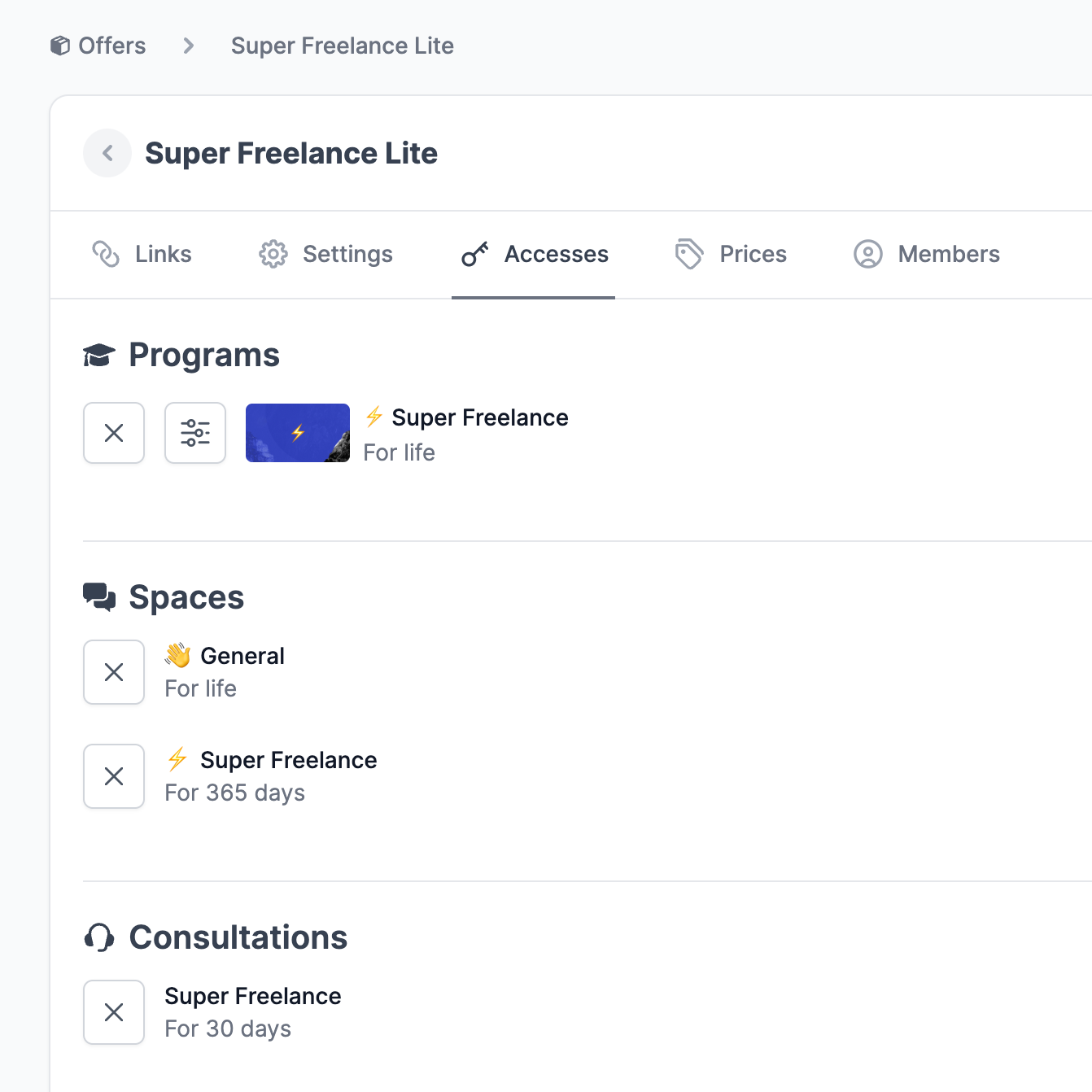Click the key icon beside Accesses
Image resolution: width=1092 pixels, height=1092 pixels.
tap(475, 254)
